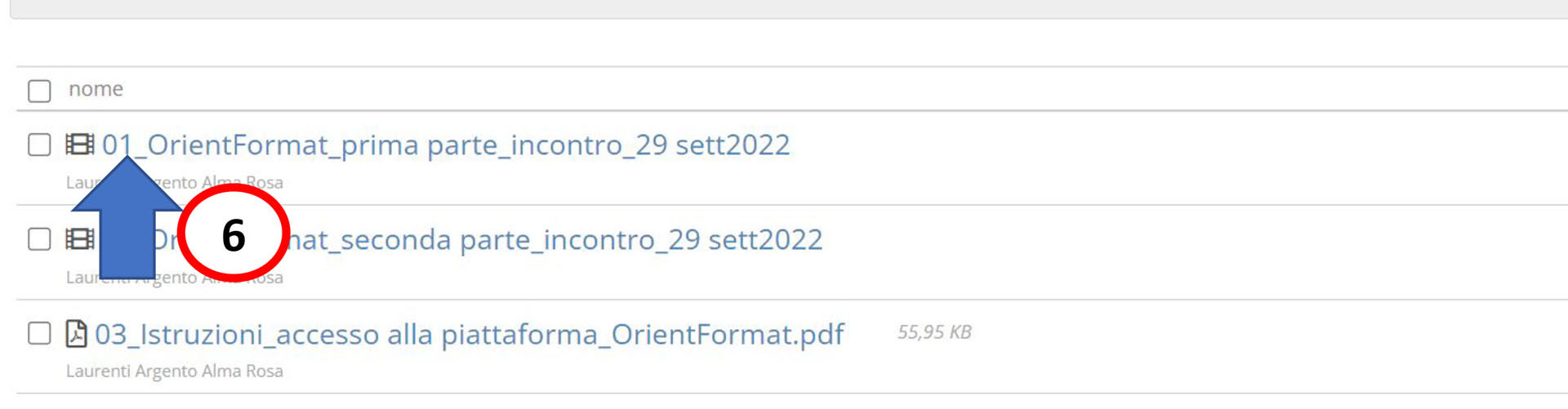The image size is (1568, 409).
Task: Click empty header row space right of nome
Action: [x=817, y=89]
